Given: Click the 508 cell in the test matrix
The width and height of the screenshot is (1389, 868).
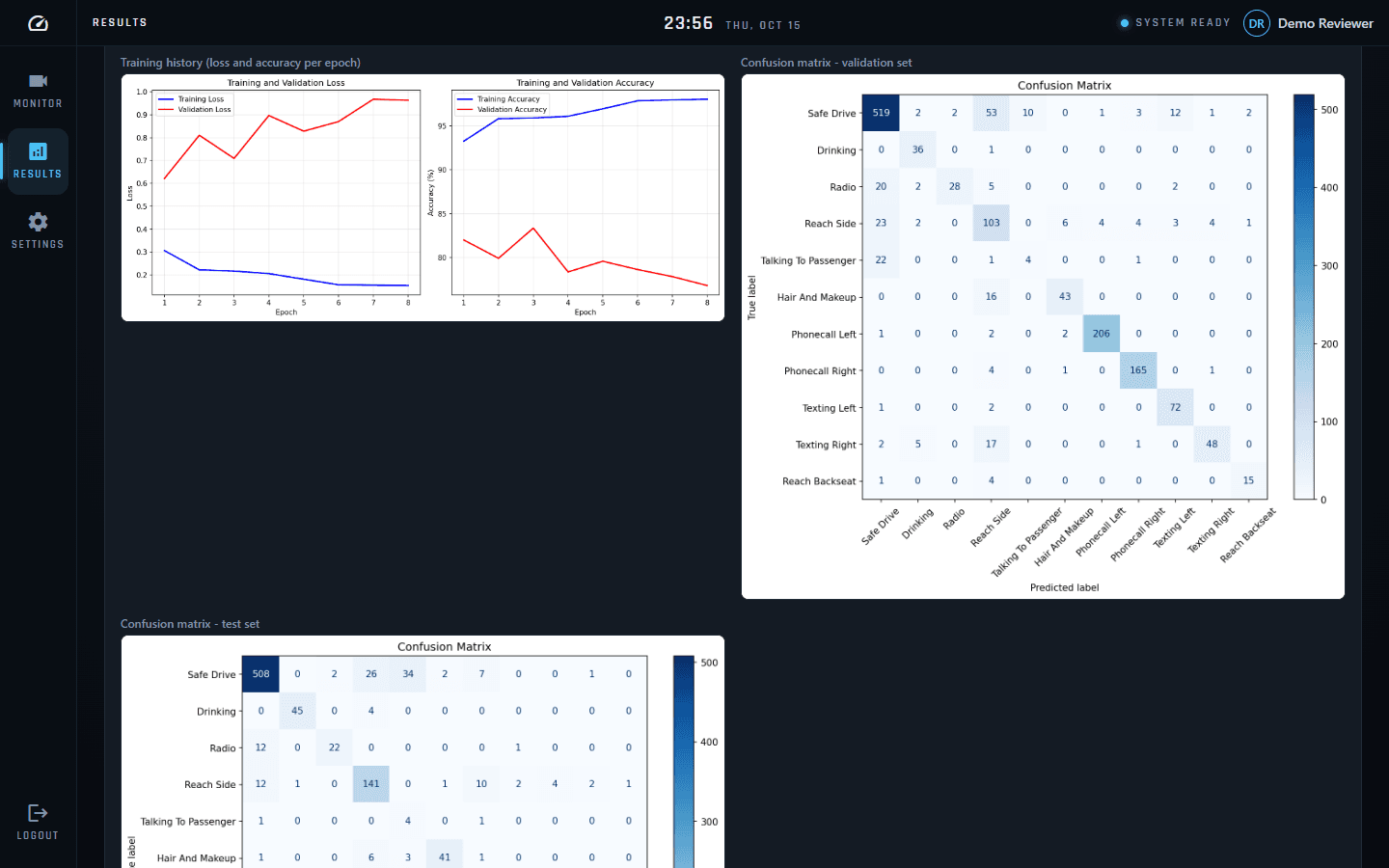Looking at the screenshot, I should coord(260,674).
